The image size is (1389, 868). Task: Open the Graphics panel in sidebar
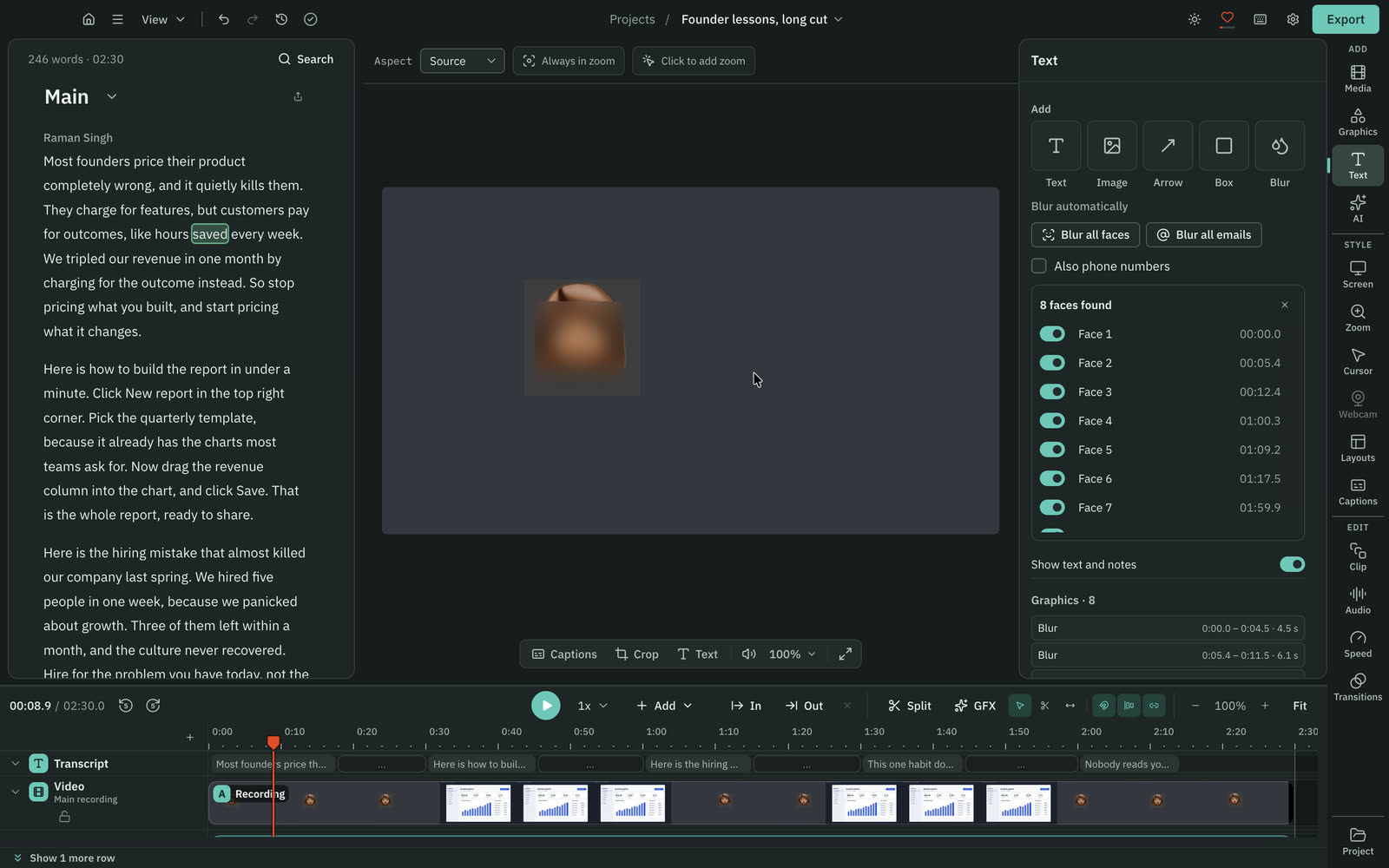coord(1358,122)
